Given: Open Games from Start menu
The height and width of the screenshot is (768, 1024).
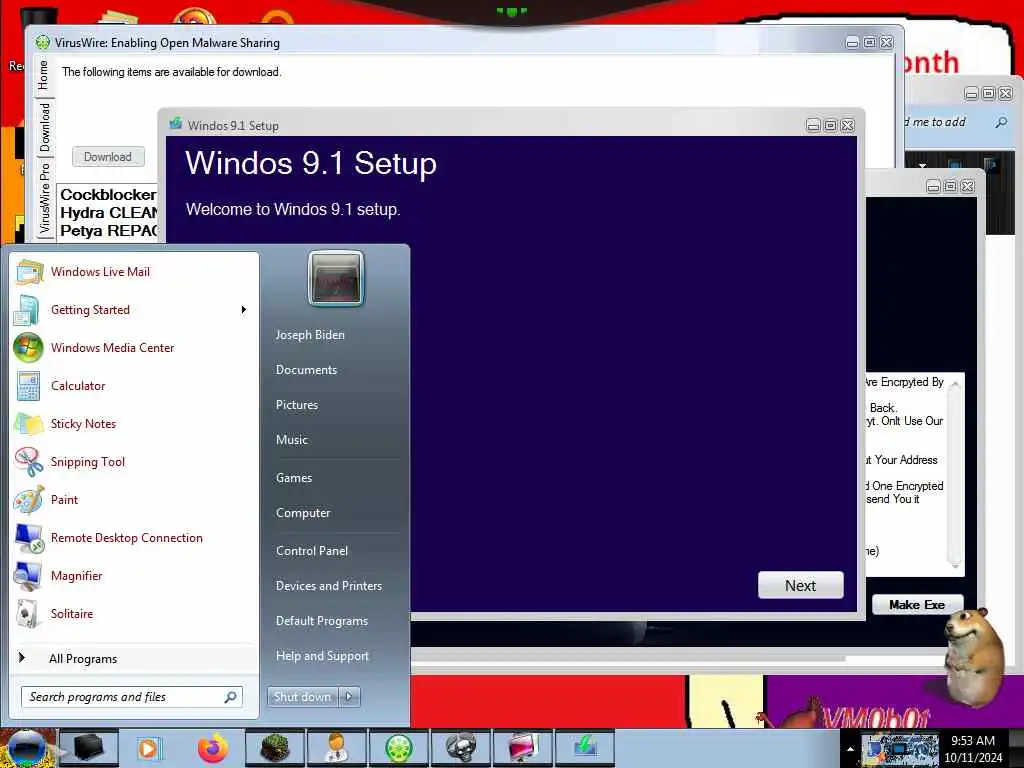Looking at the screenshot, I should [294, 478].
